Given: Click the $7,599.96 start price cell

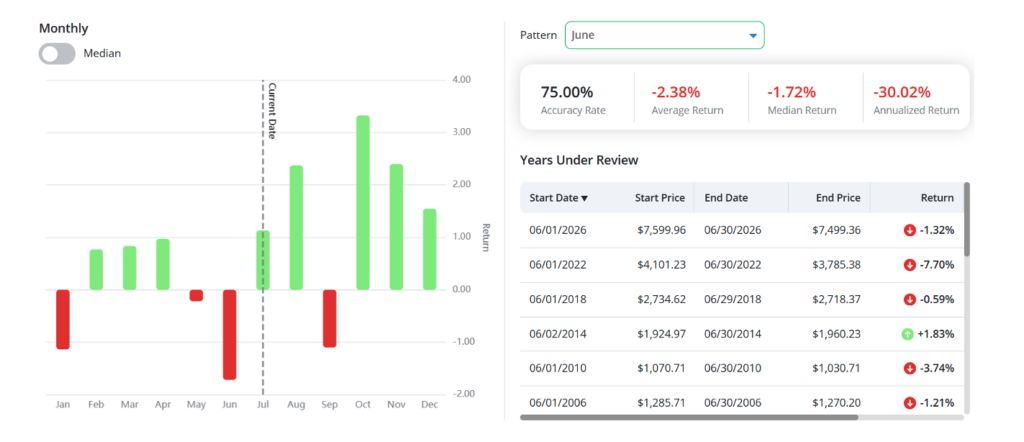Looking at the screenshot, I should 662,230.
